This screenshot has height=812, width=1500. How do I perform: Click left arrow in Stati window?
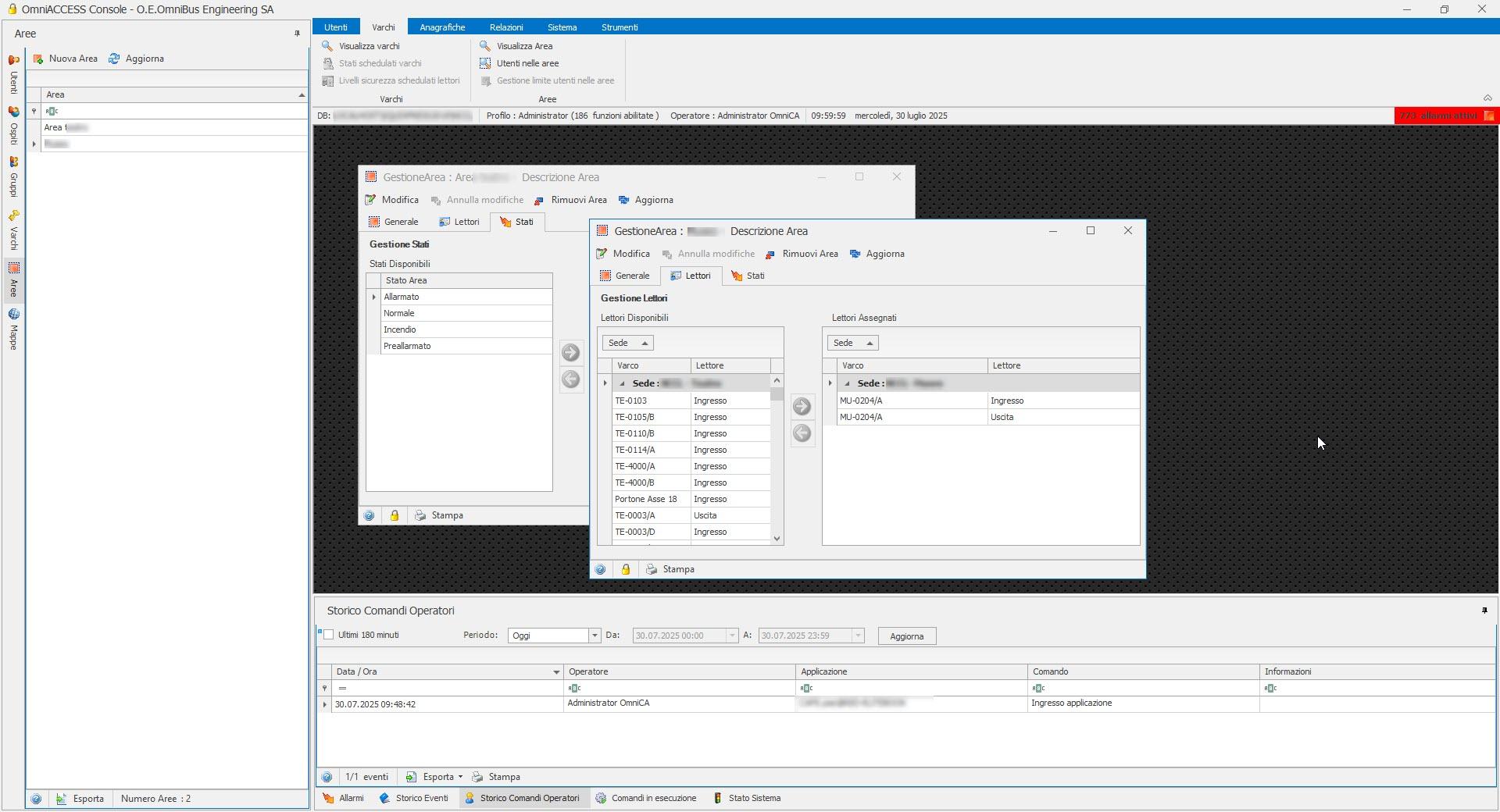click(x=571, y=379)
